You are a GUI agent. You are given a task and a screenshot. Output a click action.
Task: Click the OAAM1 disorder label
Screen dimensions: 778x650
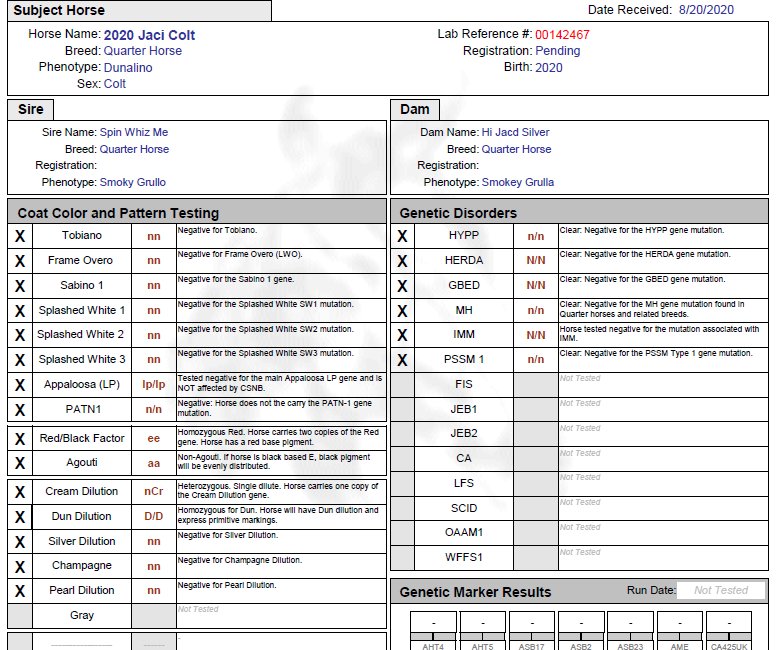[x=464, y=532]
